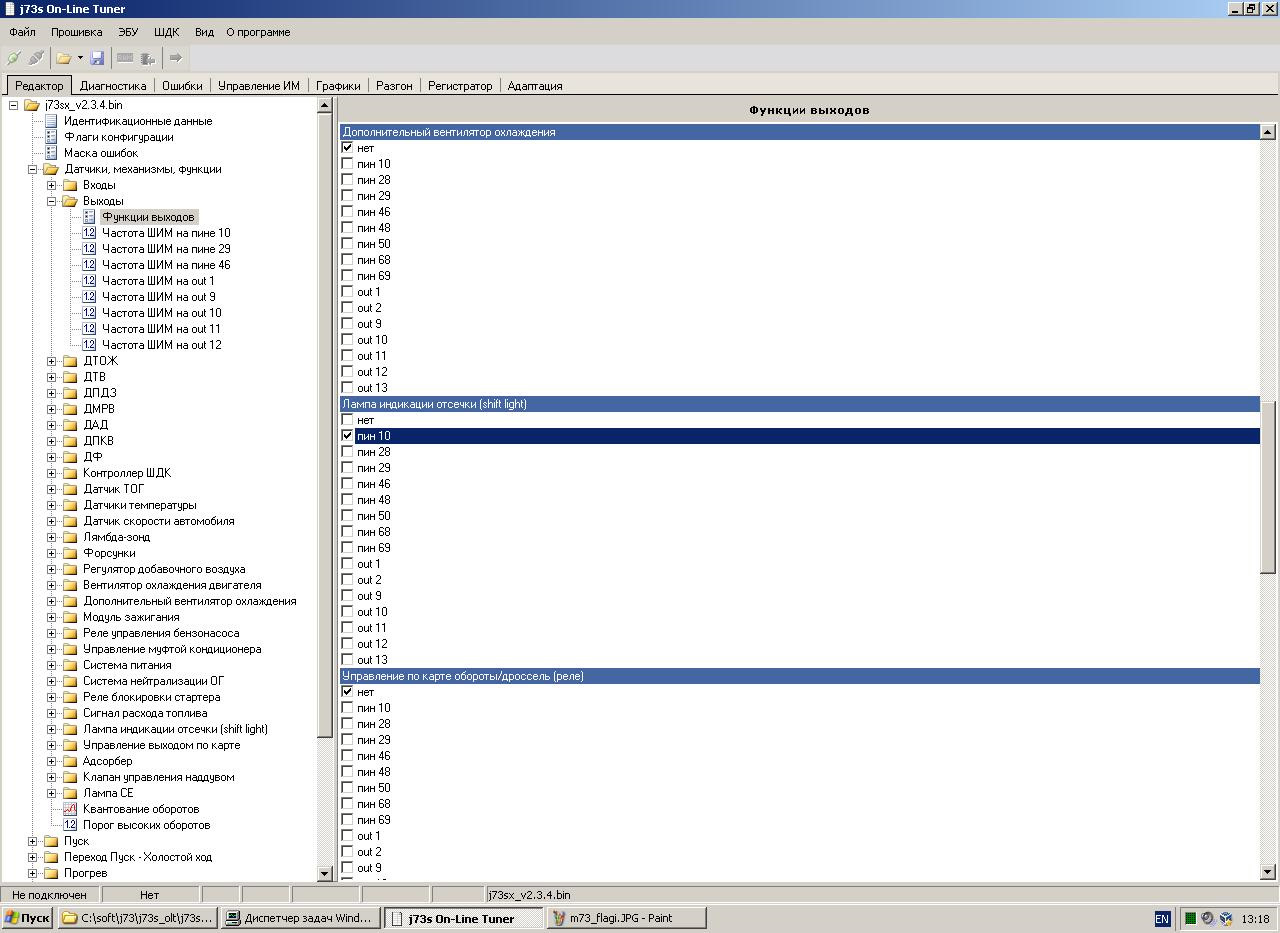Viewport: 1280px width, 933px height.
Task: Switch to the Диагностика tab
Action: (x=113, y=86)
